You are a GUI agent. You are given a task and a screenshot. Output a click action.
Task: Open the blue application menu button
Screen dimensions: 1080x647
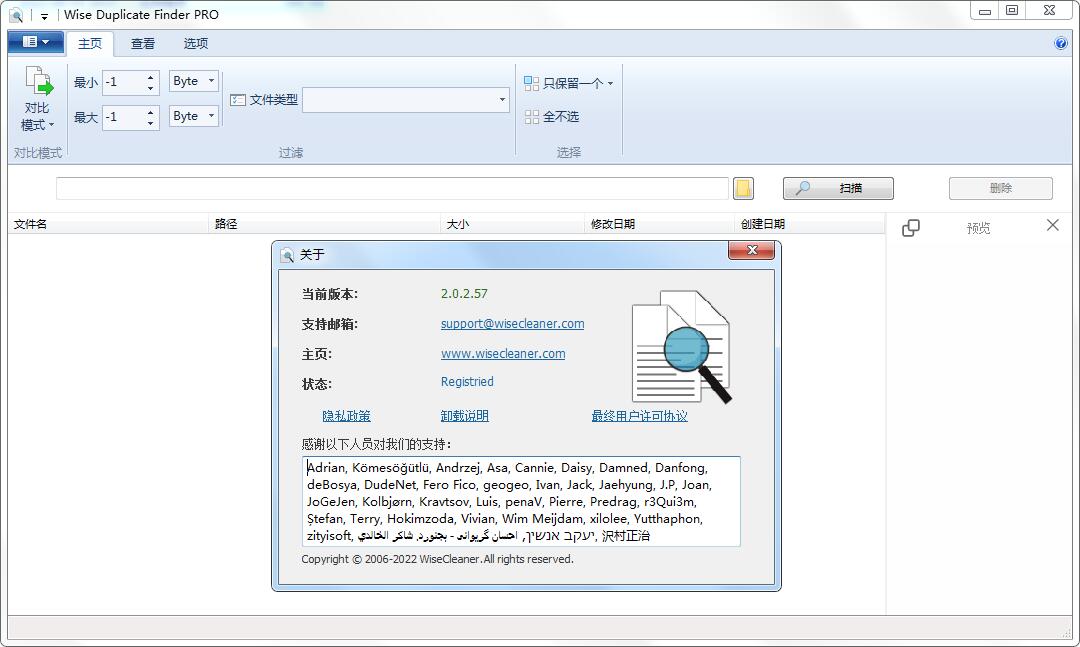point(36,43)
